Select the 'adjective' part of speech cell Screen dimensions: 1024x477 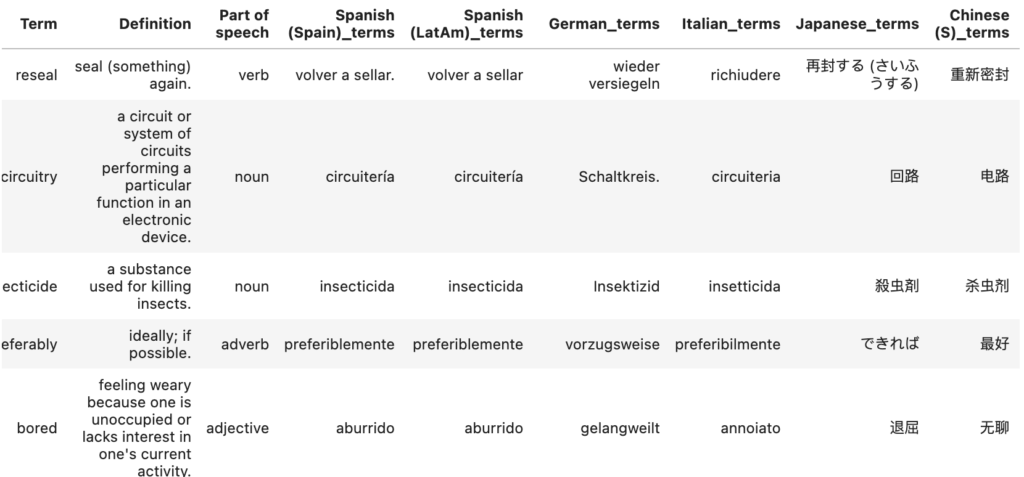[x=237, y=428]
